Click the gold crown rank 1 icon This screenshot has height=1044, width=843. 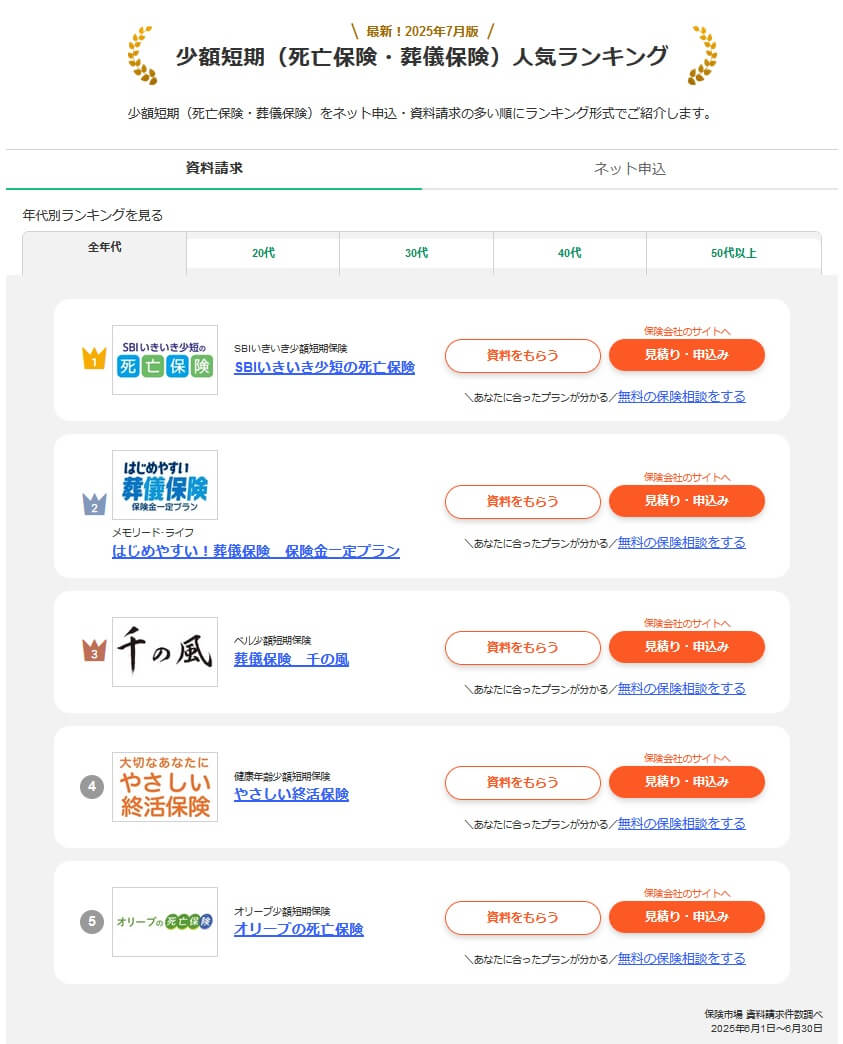(x=93, y=358)
